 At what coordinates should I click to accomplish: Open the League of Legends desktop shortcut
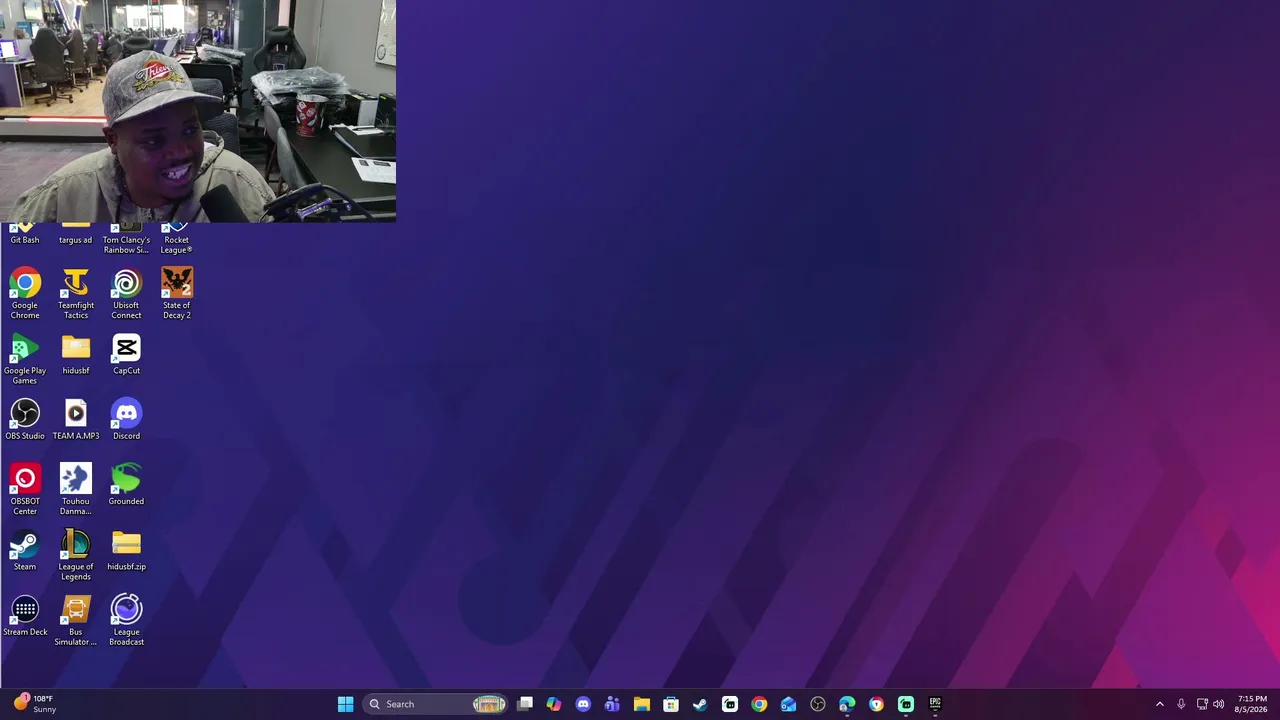pyautogui.click(x=76, y=555)
